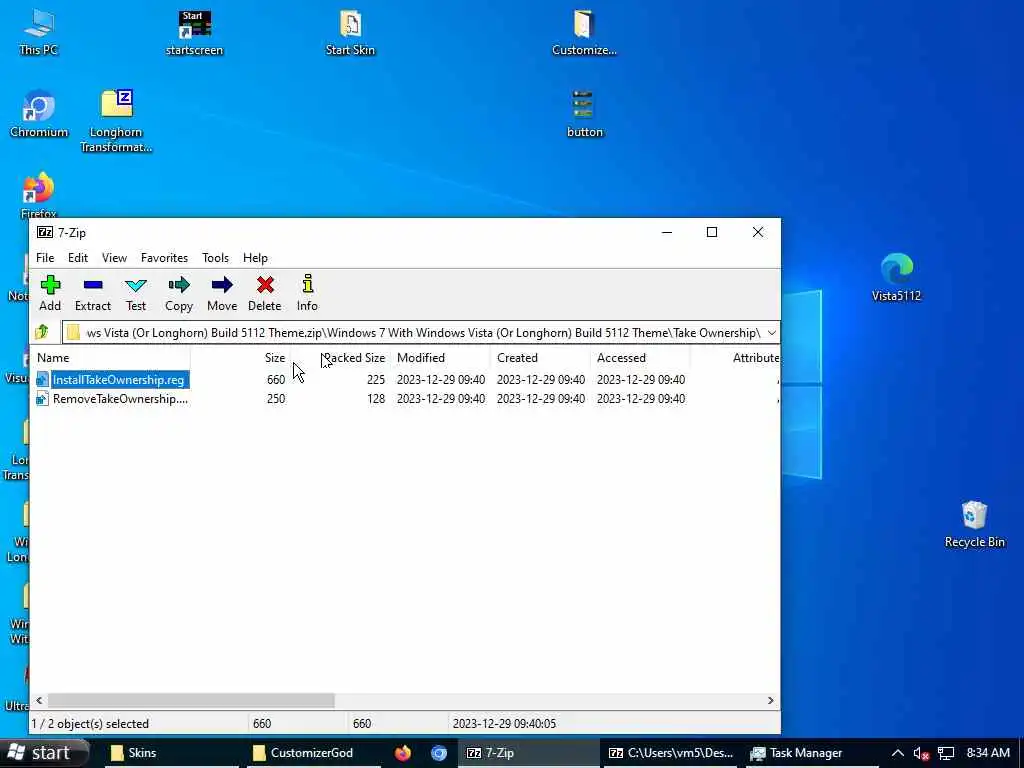Sort by Packed Size column
This screenshot has width=1024, height=768.
tap(340, 358)
